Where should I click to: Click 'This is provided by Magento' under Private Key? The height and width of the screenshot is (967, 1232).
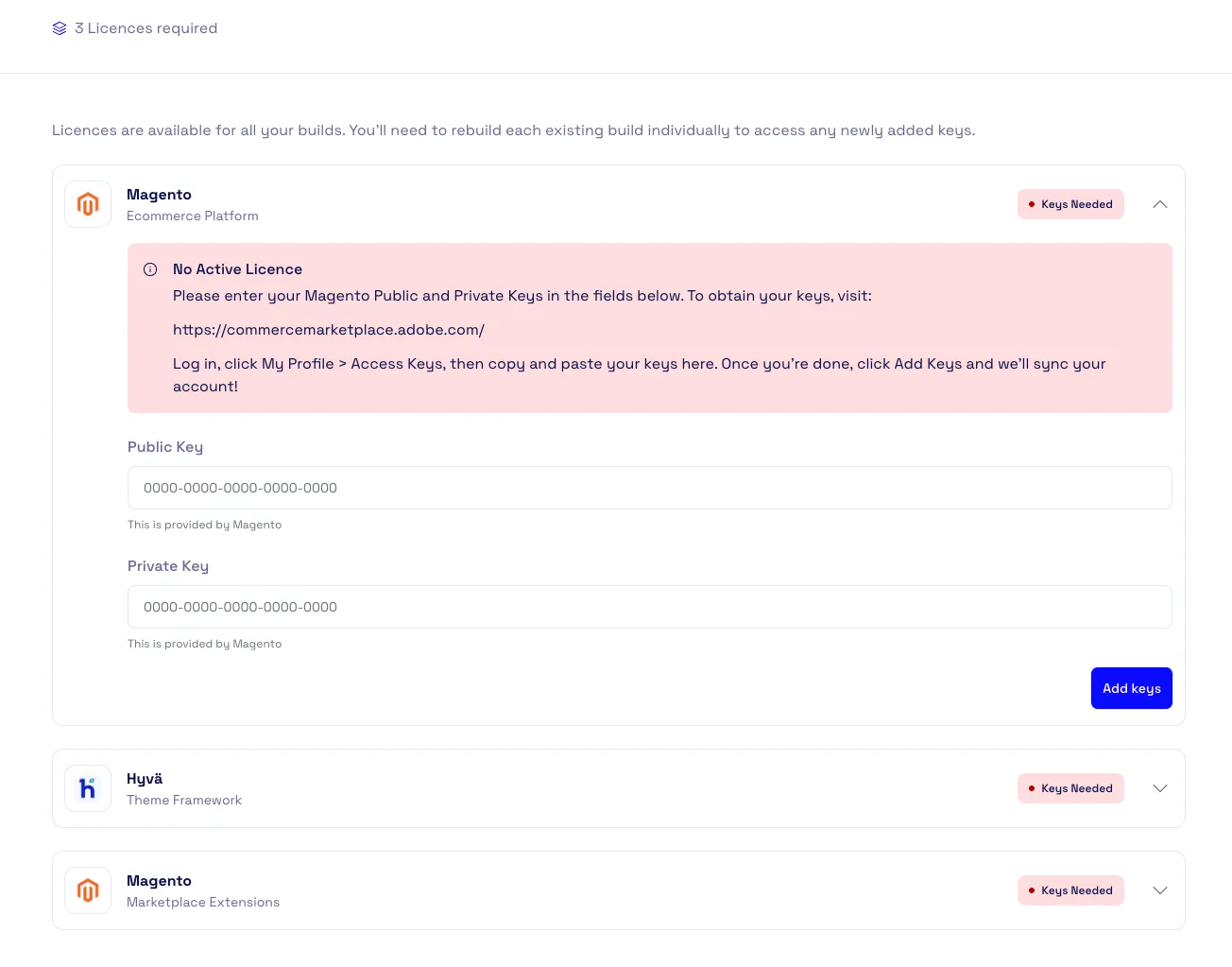point(205,644)
